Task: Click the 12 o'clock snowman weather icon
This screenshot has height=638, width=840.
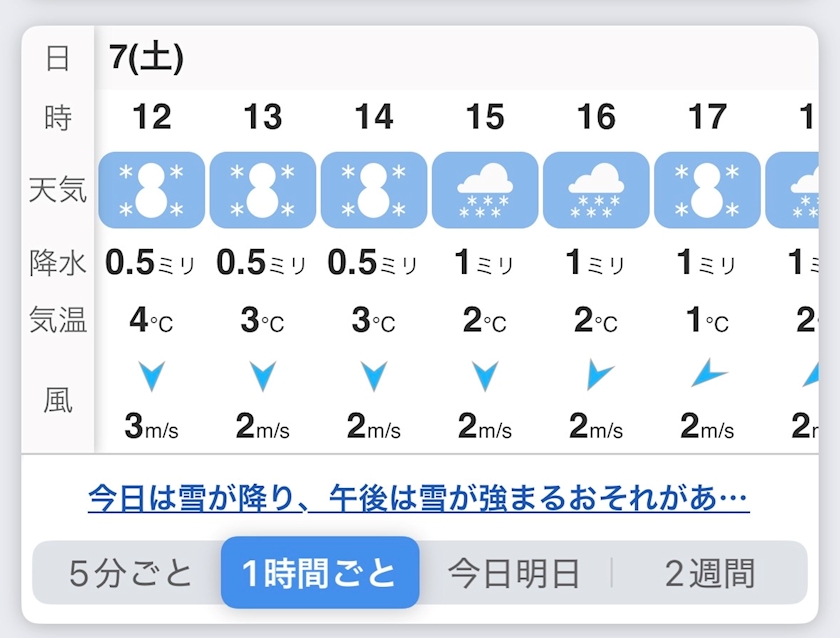Action: click(x=151, y=190)
